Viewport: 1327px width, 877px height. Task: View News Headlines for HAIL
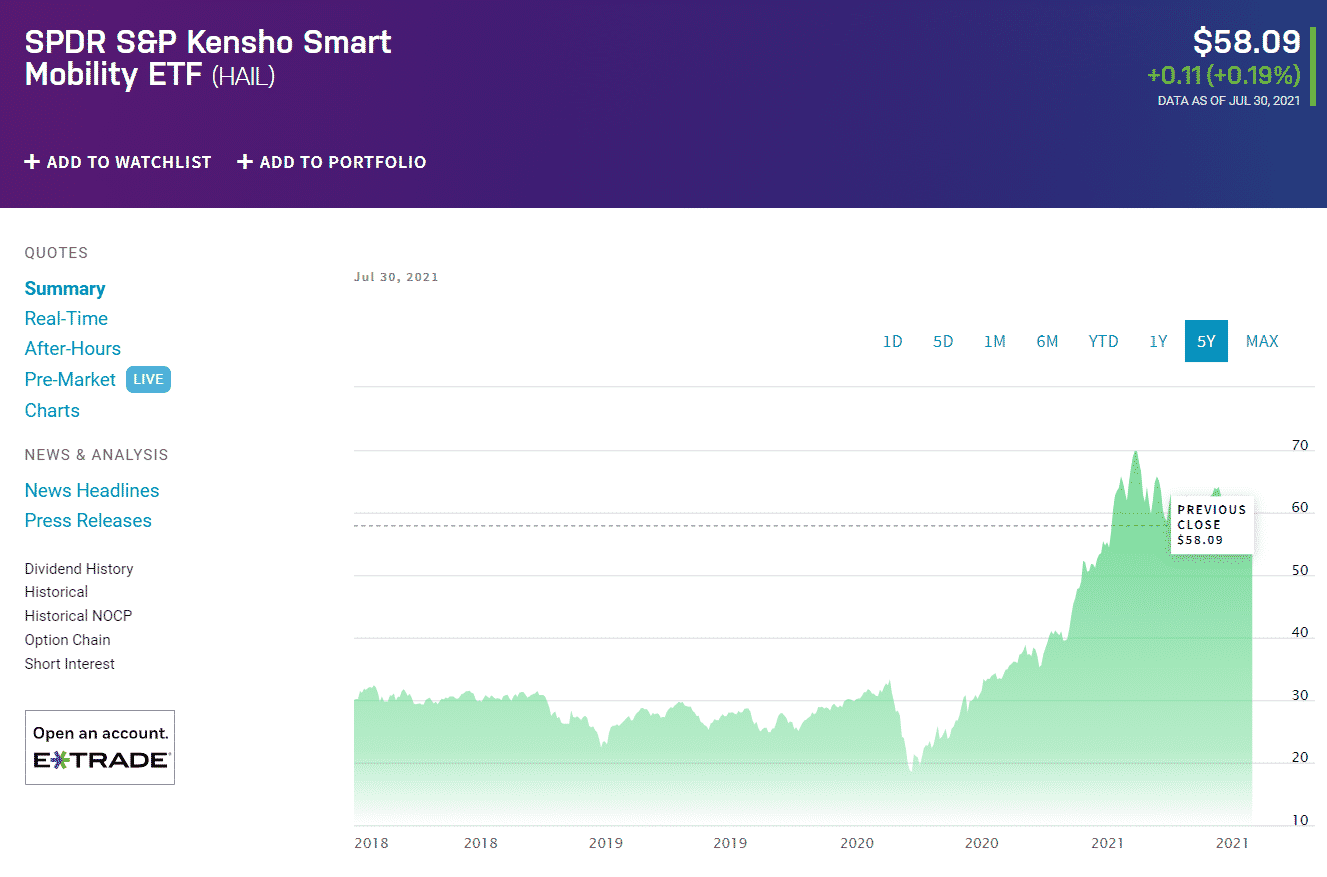(x=91, y=490)
